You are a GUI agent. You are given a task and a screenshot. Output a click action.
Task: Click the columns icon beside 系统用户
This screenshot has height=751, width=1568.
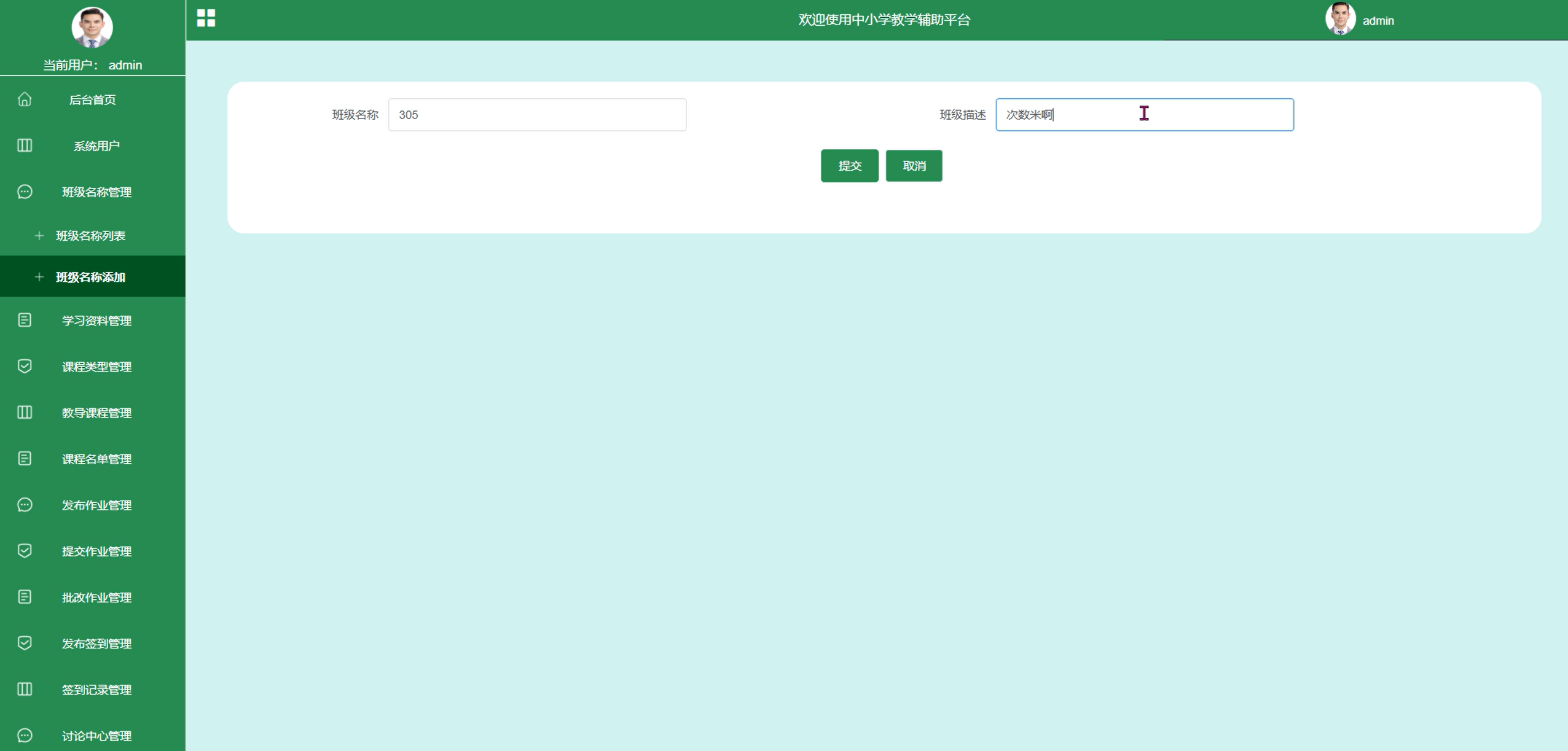pyautogui.click(x=25, y=146)
